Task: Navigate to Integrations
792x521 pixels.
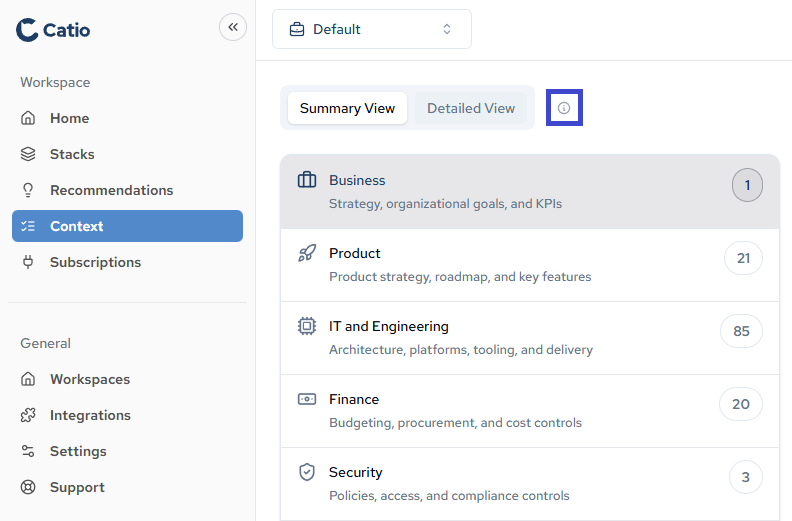Action: click(x=90, y=415)
